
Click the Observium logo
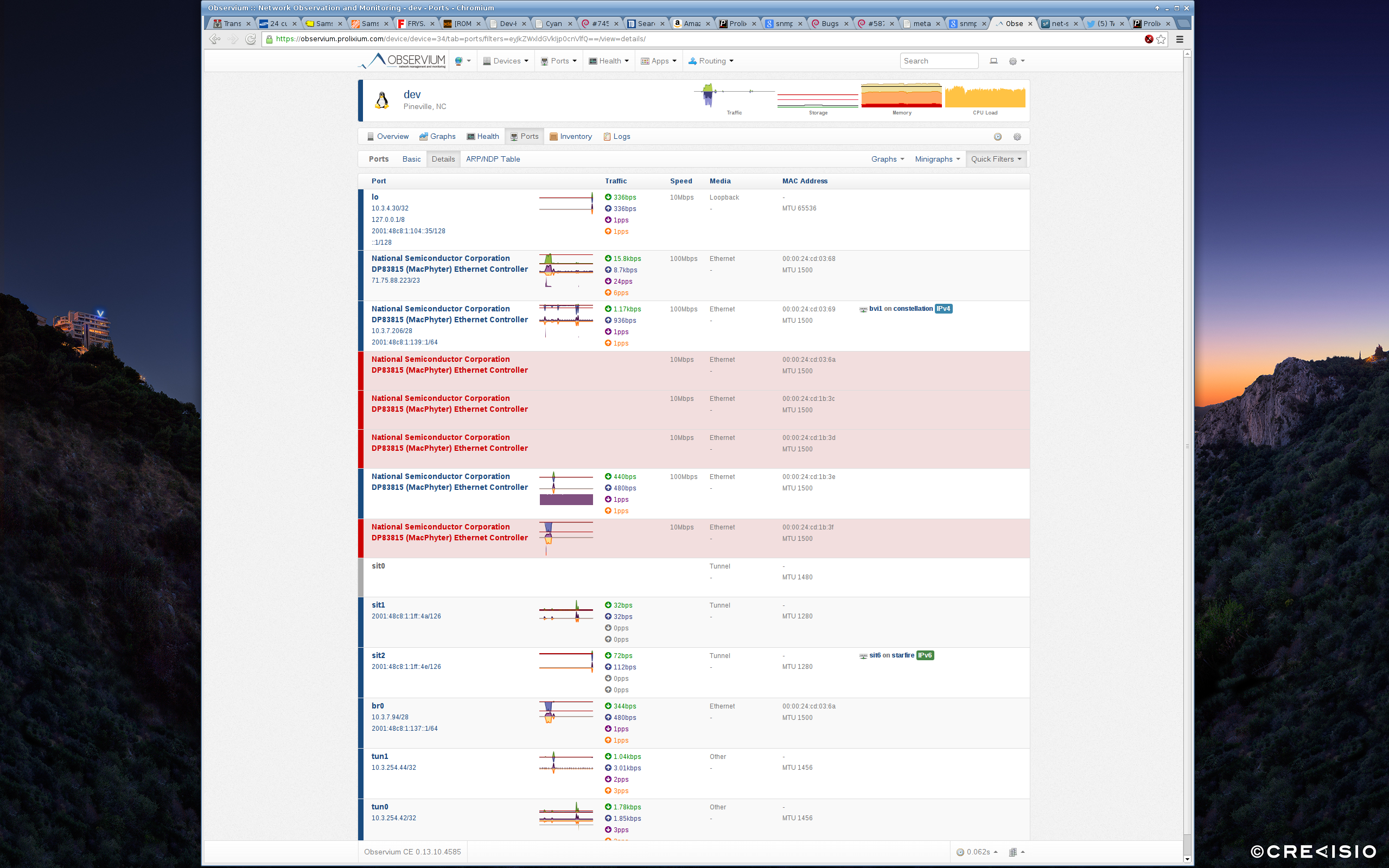(403, 61)
